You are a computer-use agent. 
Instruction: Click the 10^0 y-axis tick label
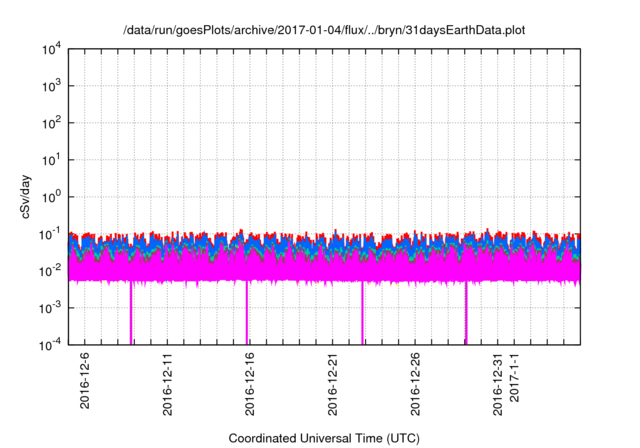52,197
